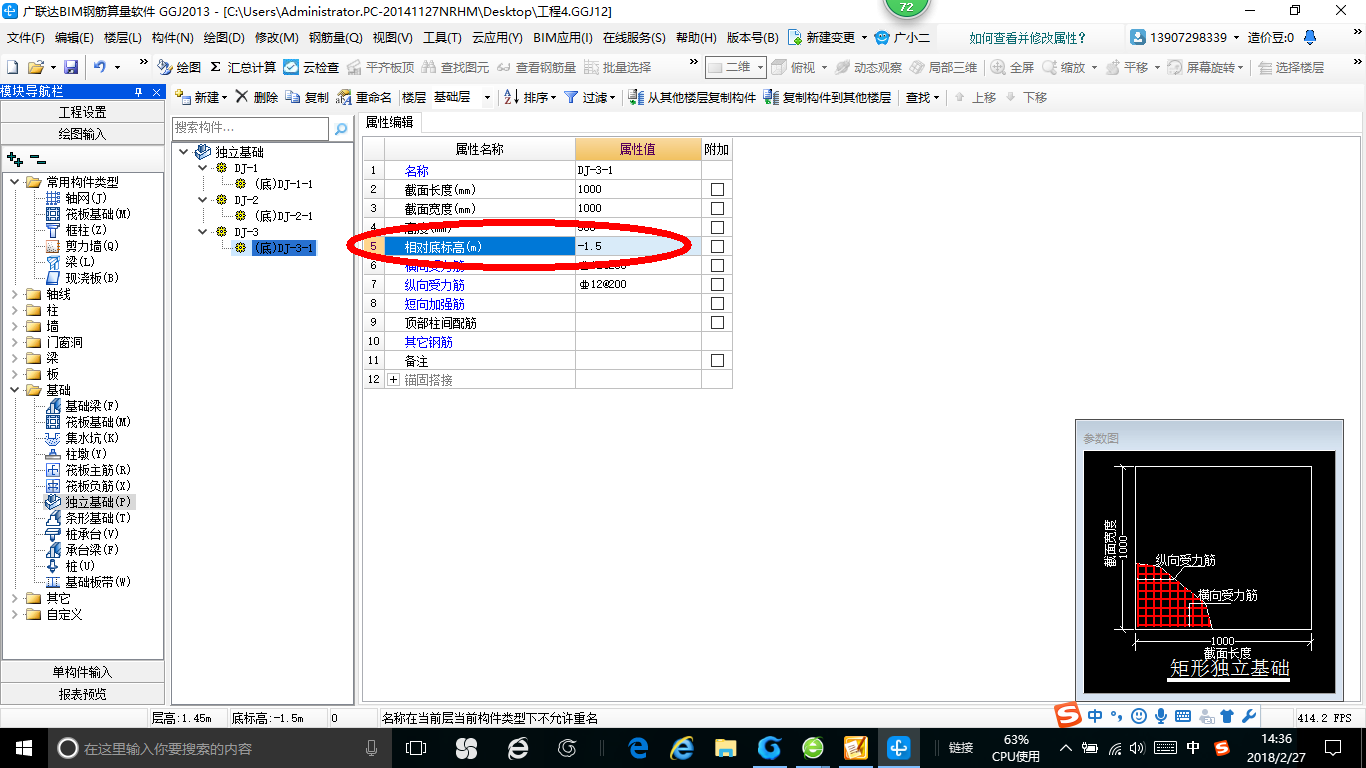Click the 如何查看并修改属性？ help link

pyautogui.click(x=1028, y=37)
